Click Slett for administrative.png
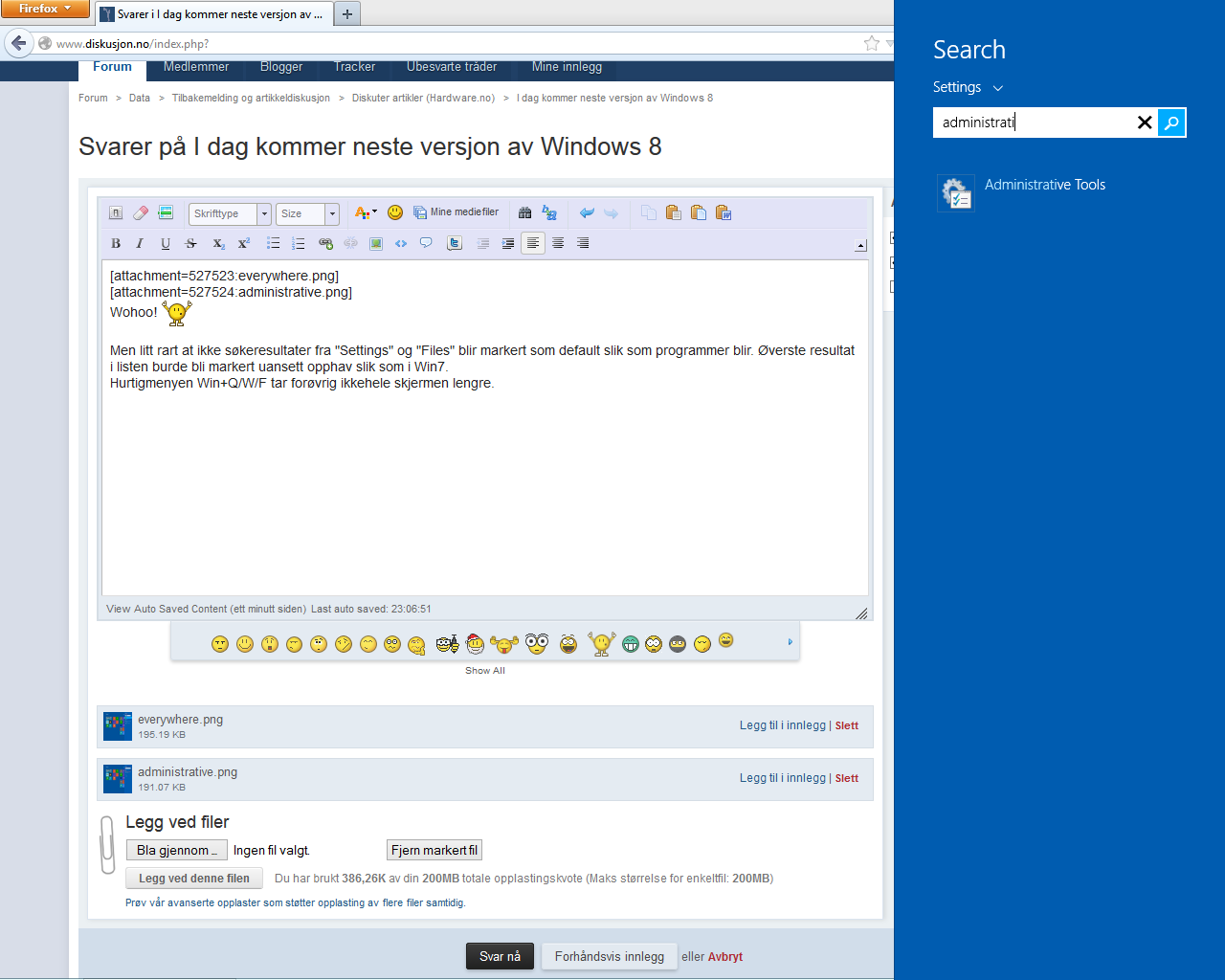This screenshot has width=1225, height=980. 847,778
